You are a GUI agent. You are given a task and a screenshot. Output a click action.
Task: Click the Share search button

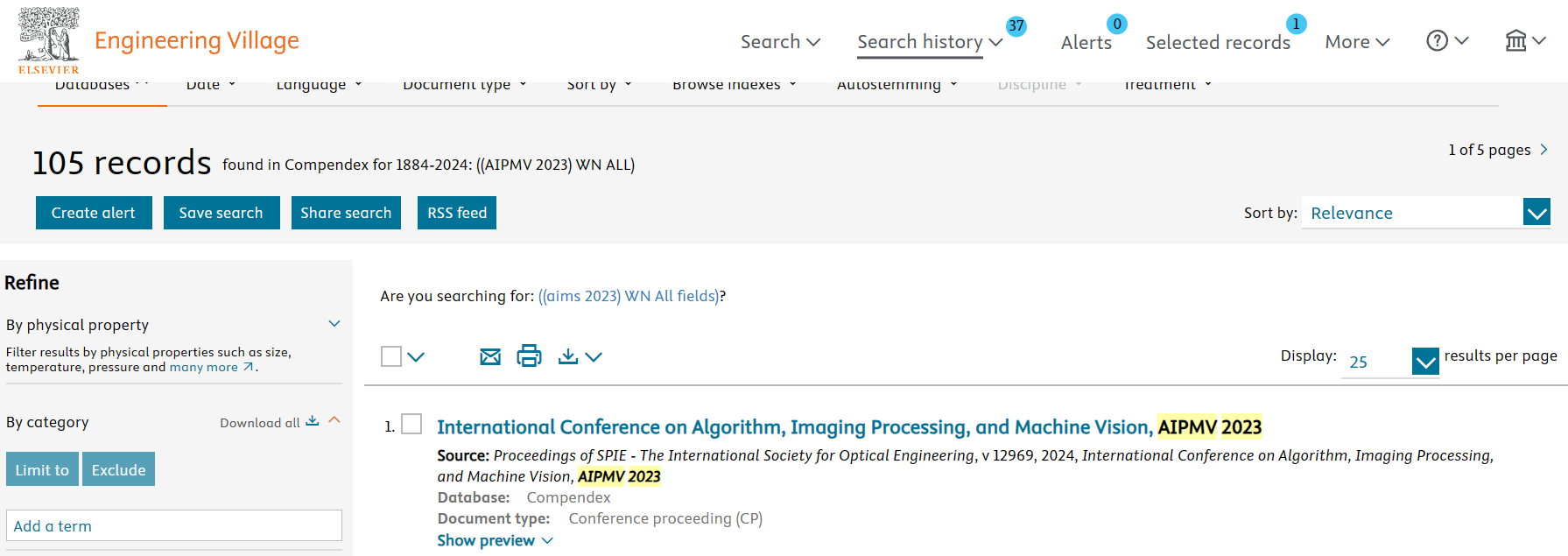(346, 213)
